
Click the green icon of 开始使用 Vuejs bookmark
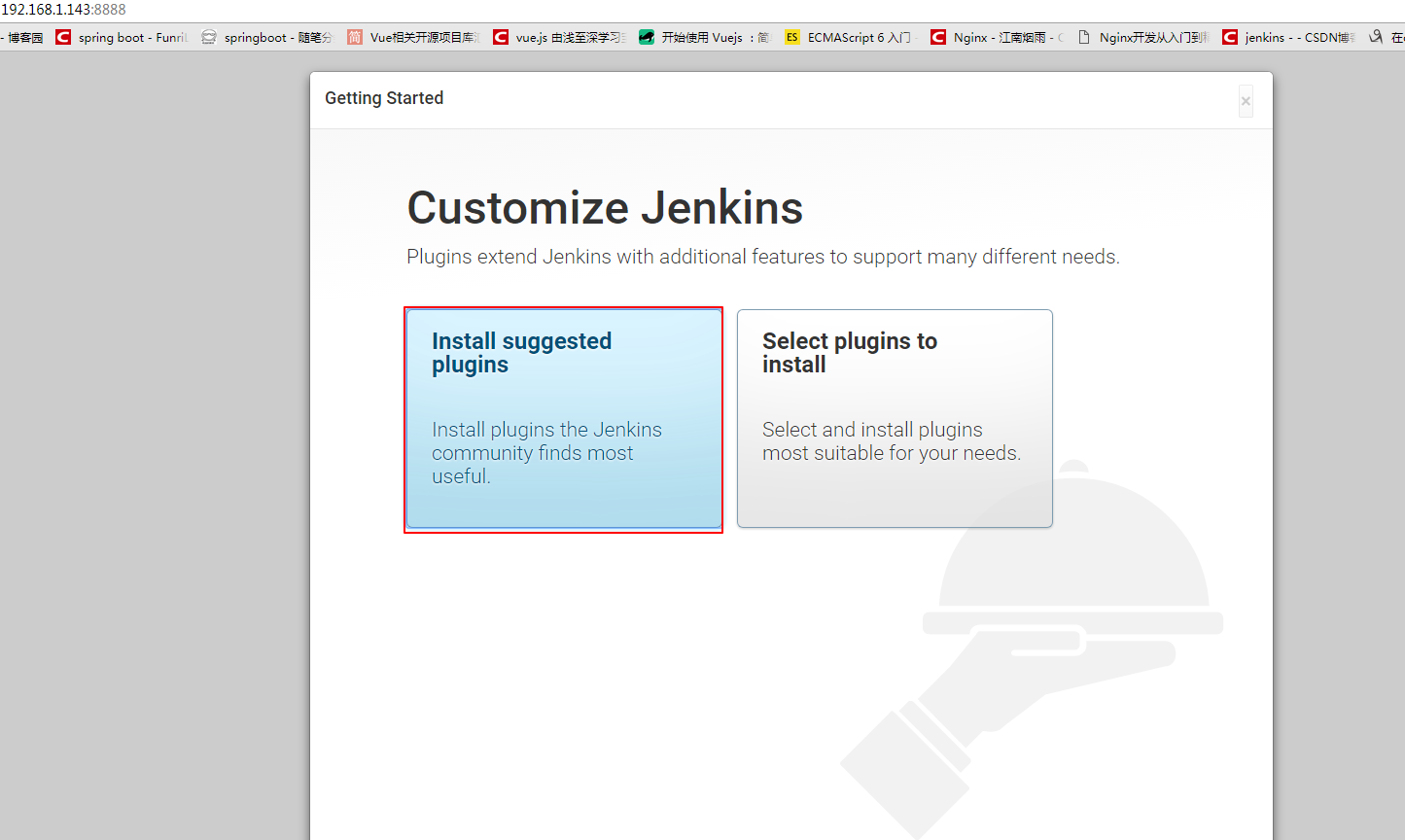pyautogui.click(x=647, y=37)
